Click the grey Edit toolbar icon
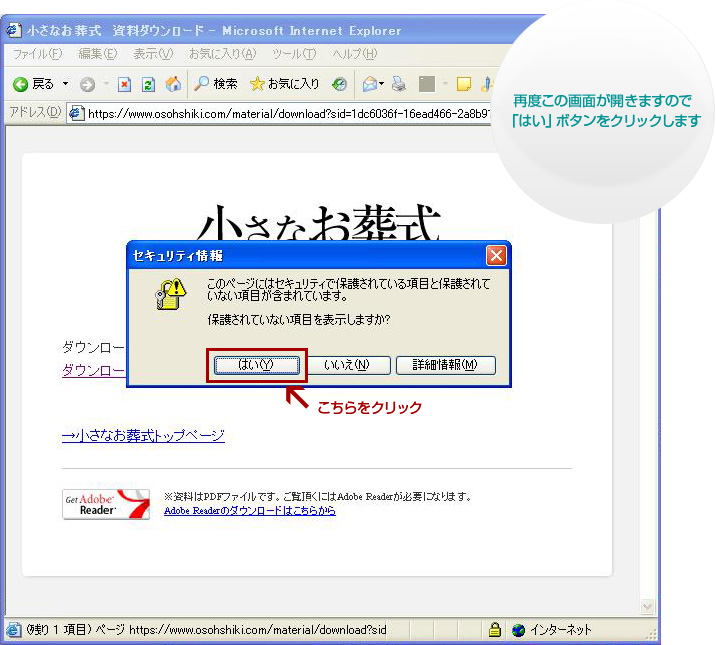 [426, 84]
